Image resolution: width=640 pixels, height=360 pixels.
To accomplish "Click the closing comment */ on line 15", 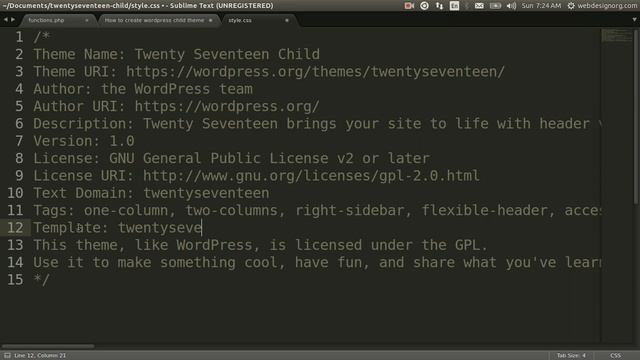I will (x=42, y=280).
